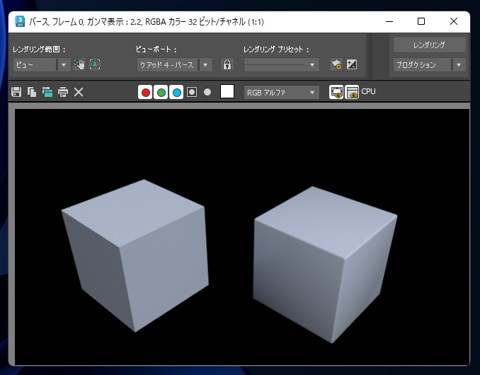Click the 3ds Max window title icon

pyautogui.click(x=20, y=22)
